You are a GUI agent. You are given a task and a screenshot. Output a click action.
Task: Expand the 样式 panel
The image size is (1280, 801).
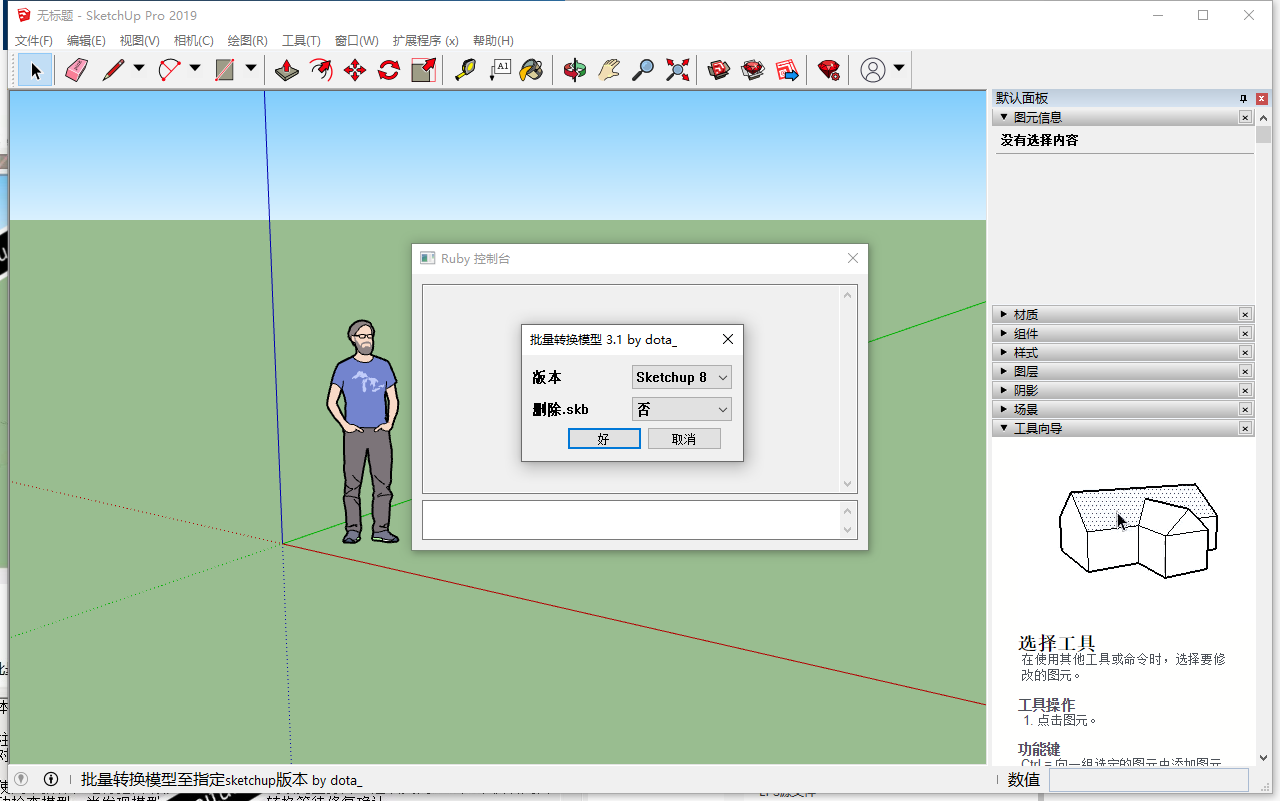pyautogui.click(x=1004, y=353)
